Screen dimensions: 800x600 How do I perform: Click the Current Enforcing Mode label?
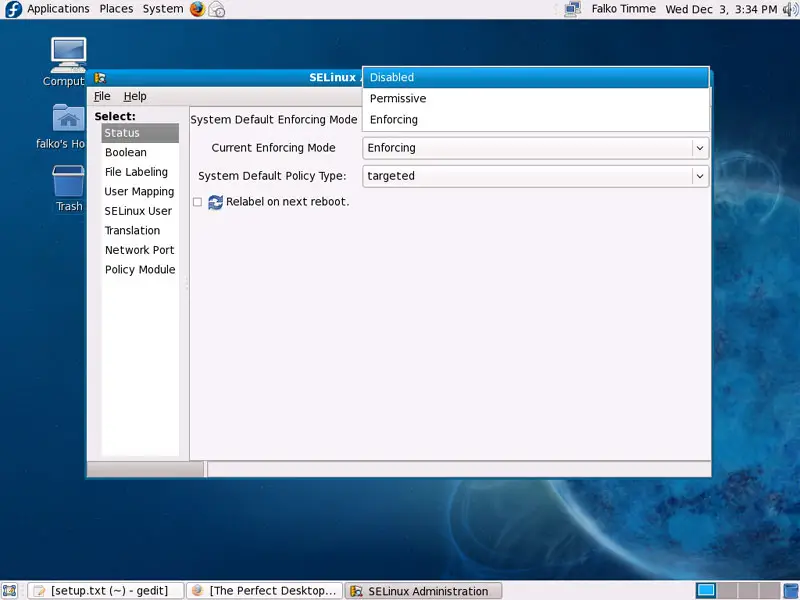click(x=273, y=148)
